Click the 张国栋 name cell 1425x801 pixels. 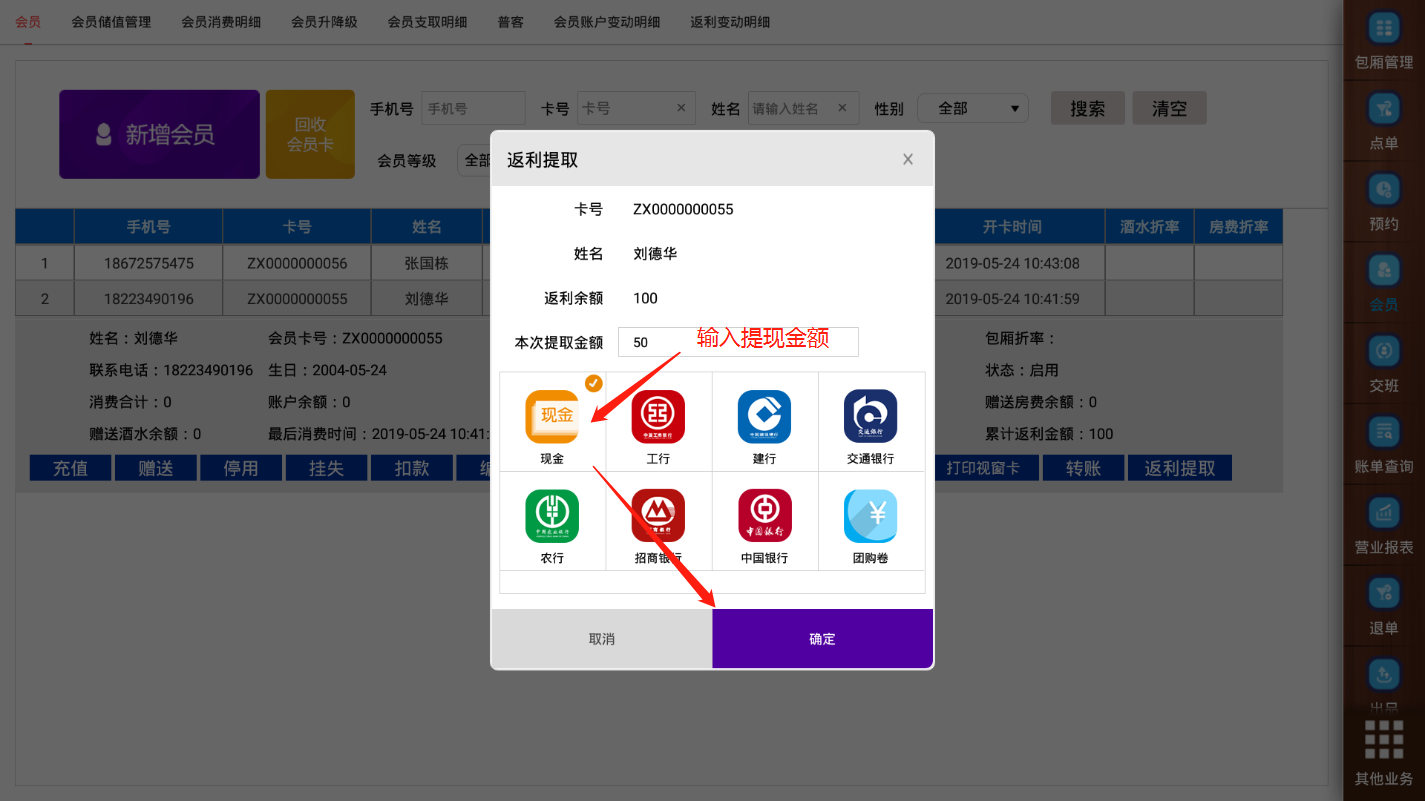(427, 263)
